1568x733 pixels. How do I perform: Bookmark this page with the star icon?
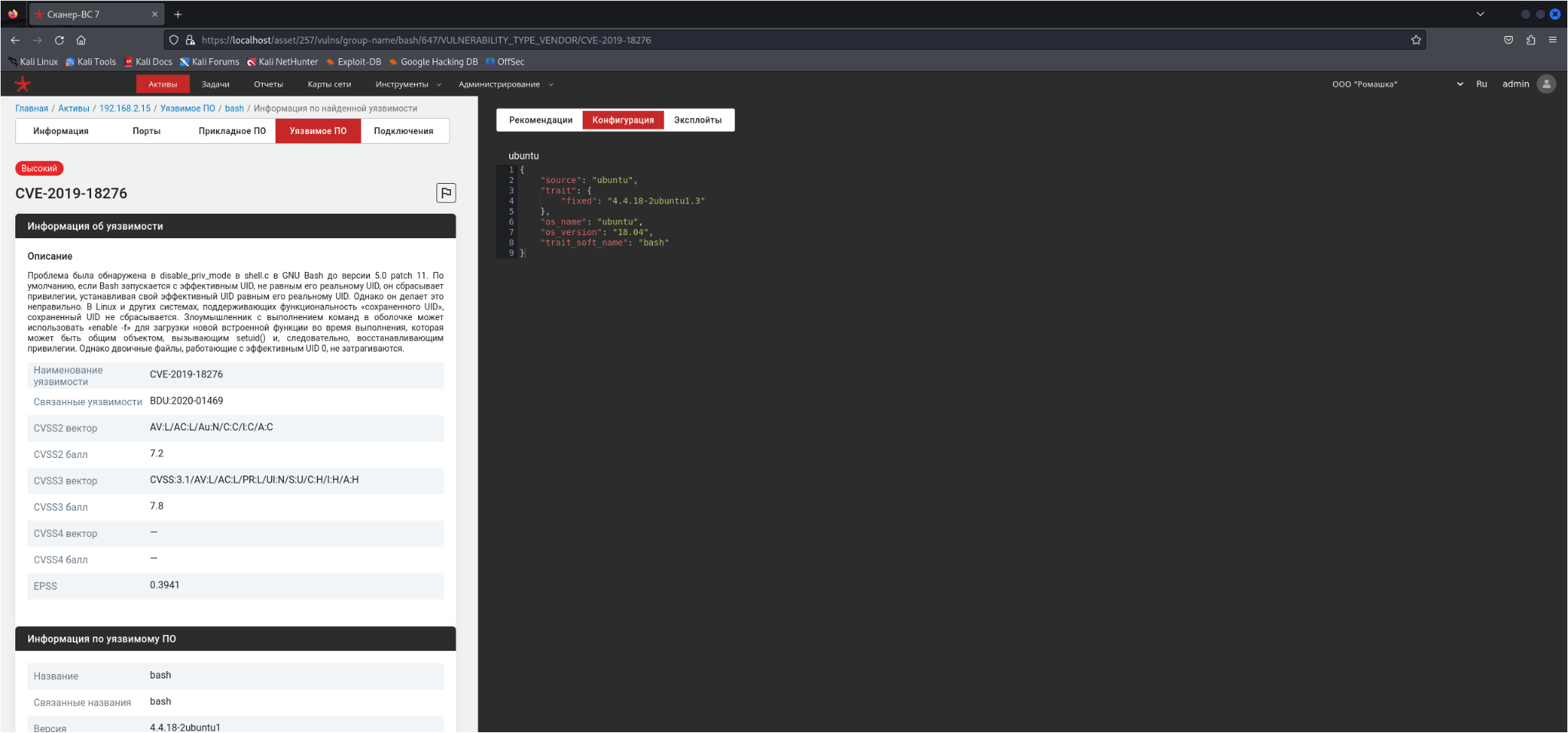click(x=1416, y=40)
